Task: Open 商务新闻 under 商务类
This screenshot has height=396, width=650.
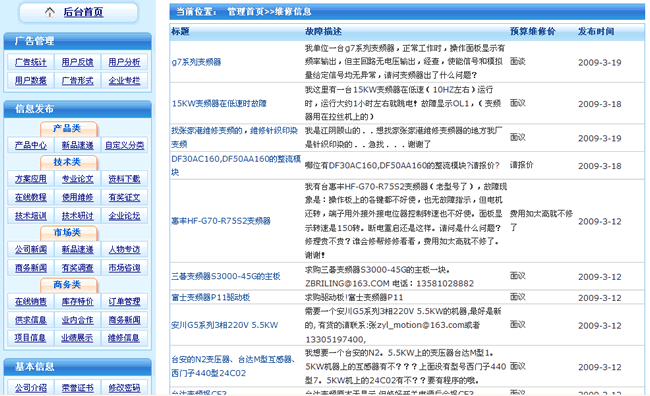Action: (124, 320)
